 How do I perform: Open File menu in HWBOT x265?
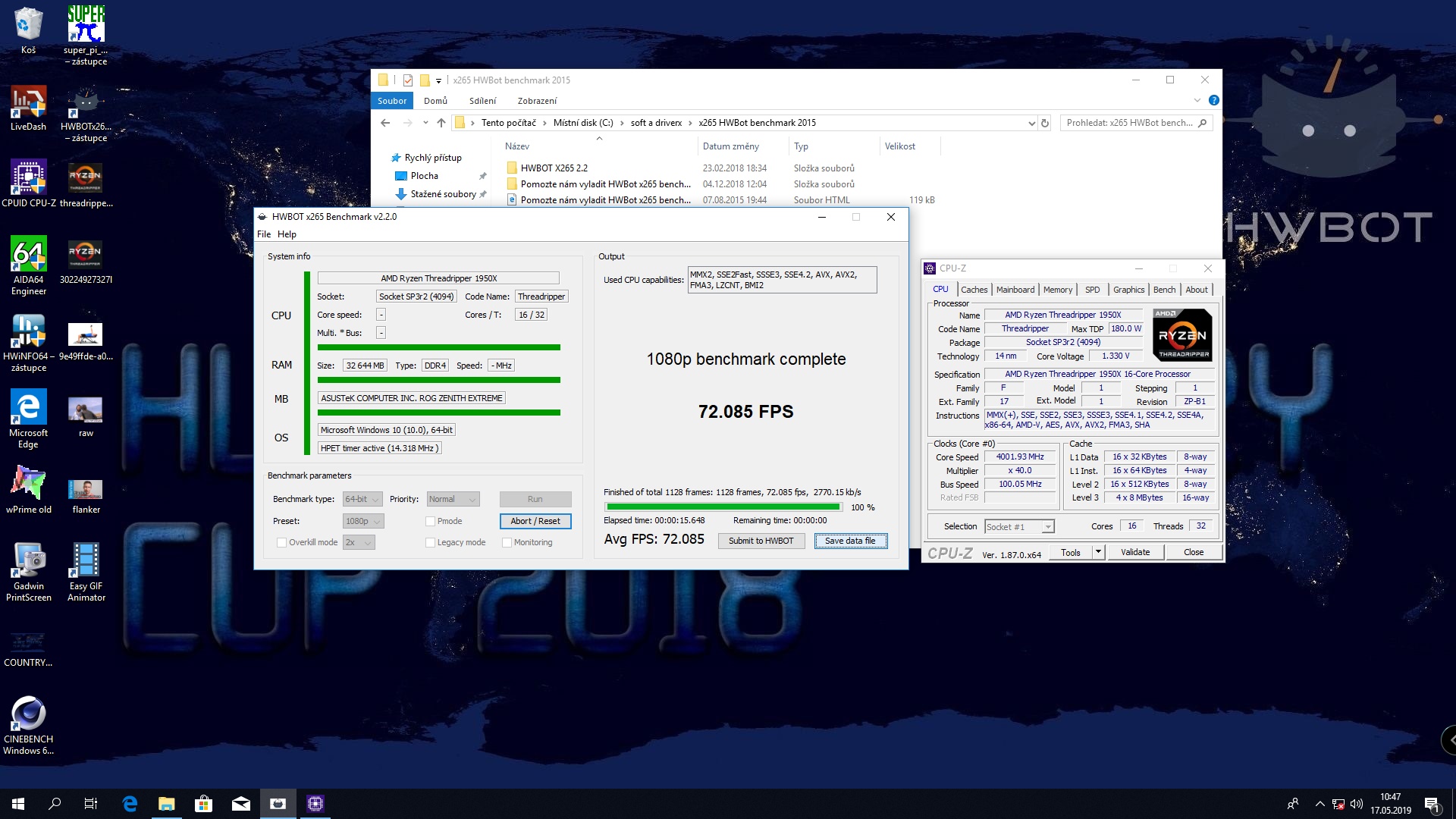coord(264,234)
